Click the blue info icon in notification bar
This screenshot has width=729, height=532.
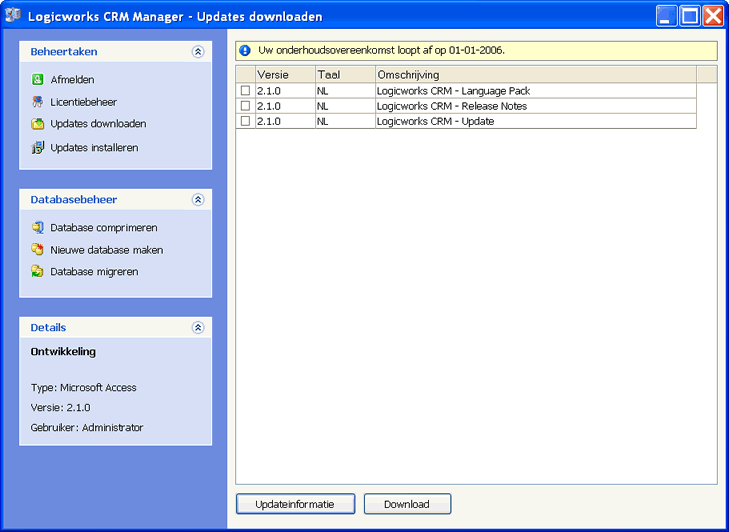245,51
